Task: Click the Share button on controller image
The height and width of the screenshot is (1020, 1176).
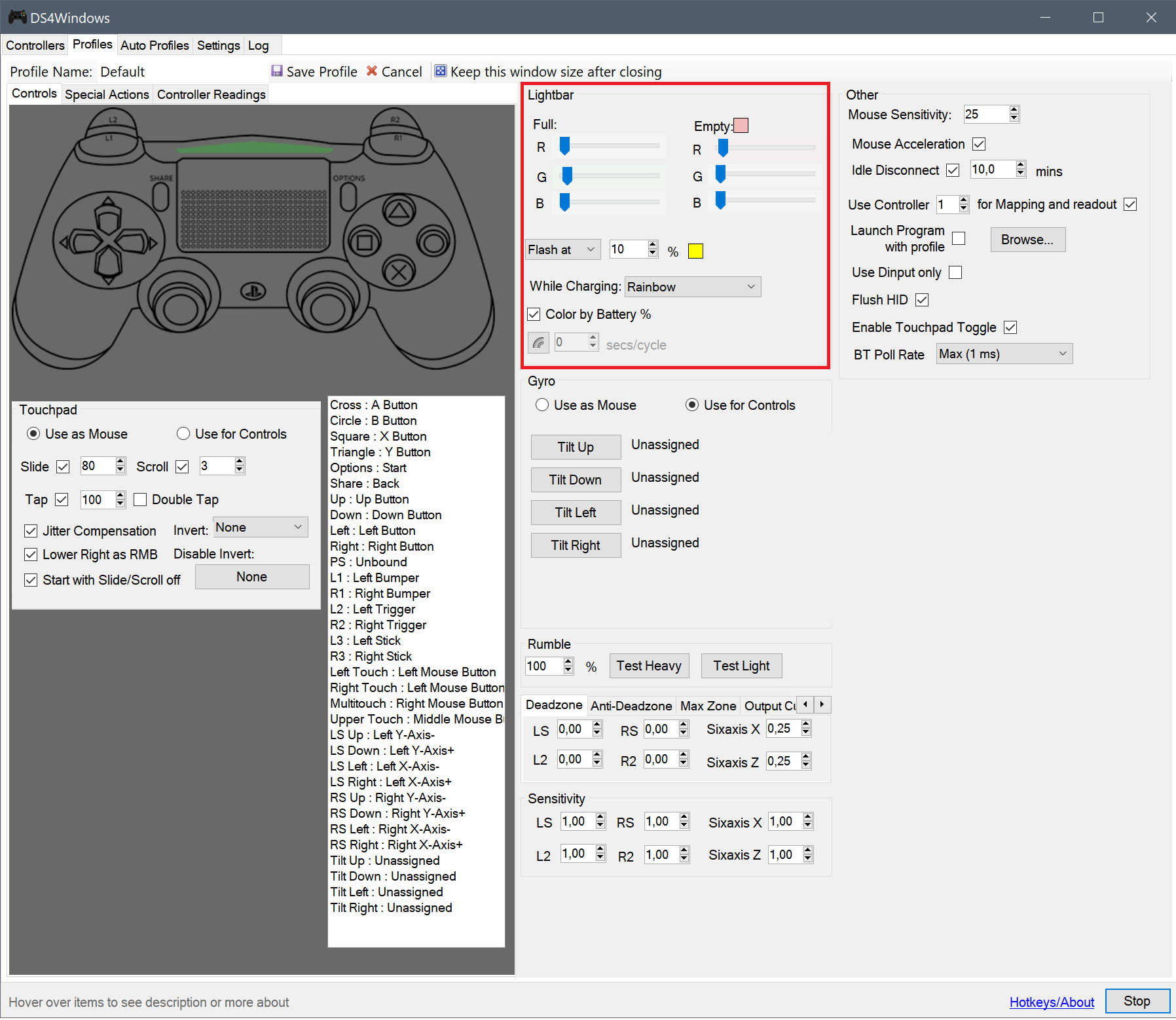Action: 160,195
